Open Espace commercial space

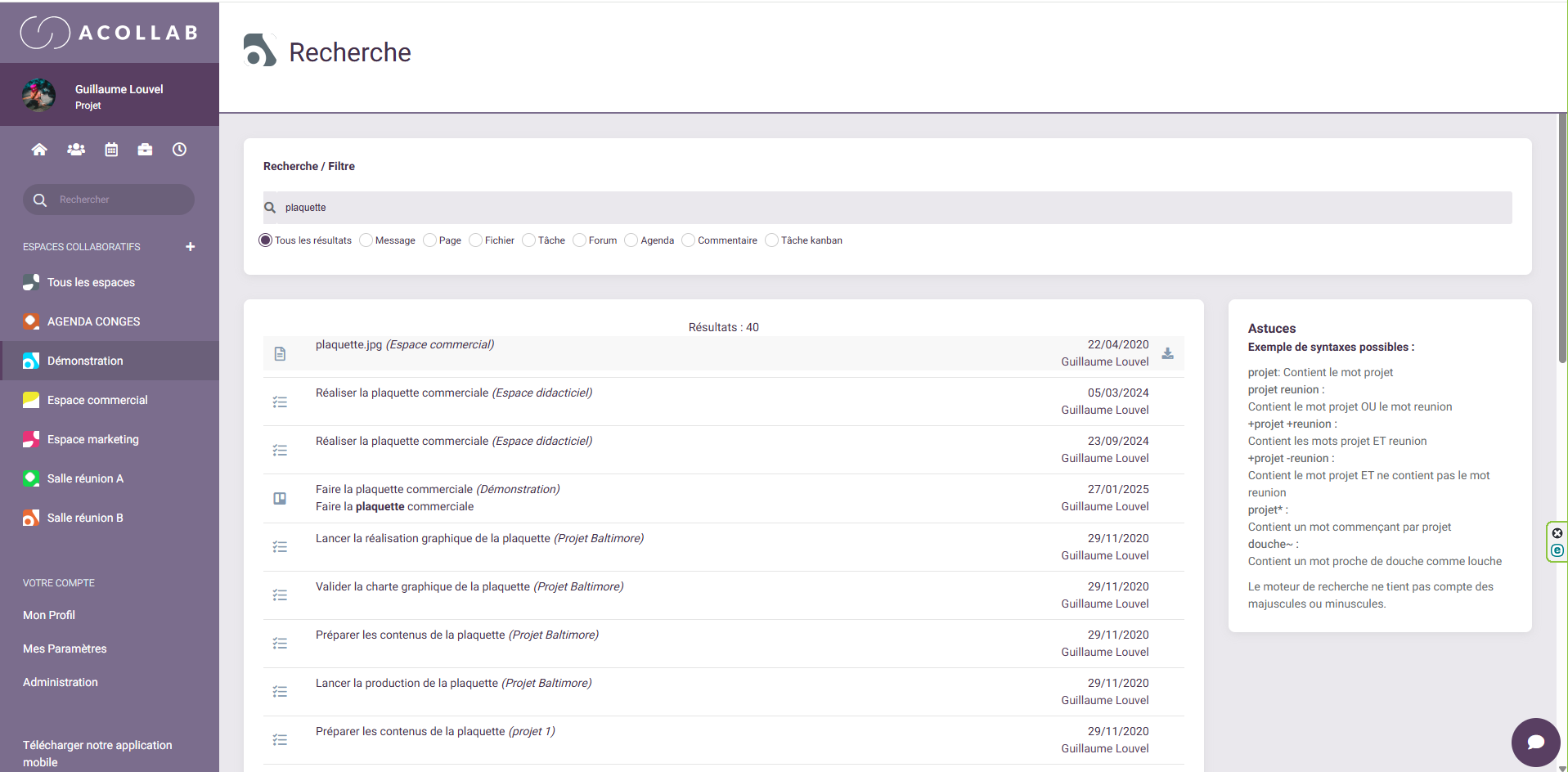click(97, 400)
